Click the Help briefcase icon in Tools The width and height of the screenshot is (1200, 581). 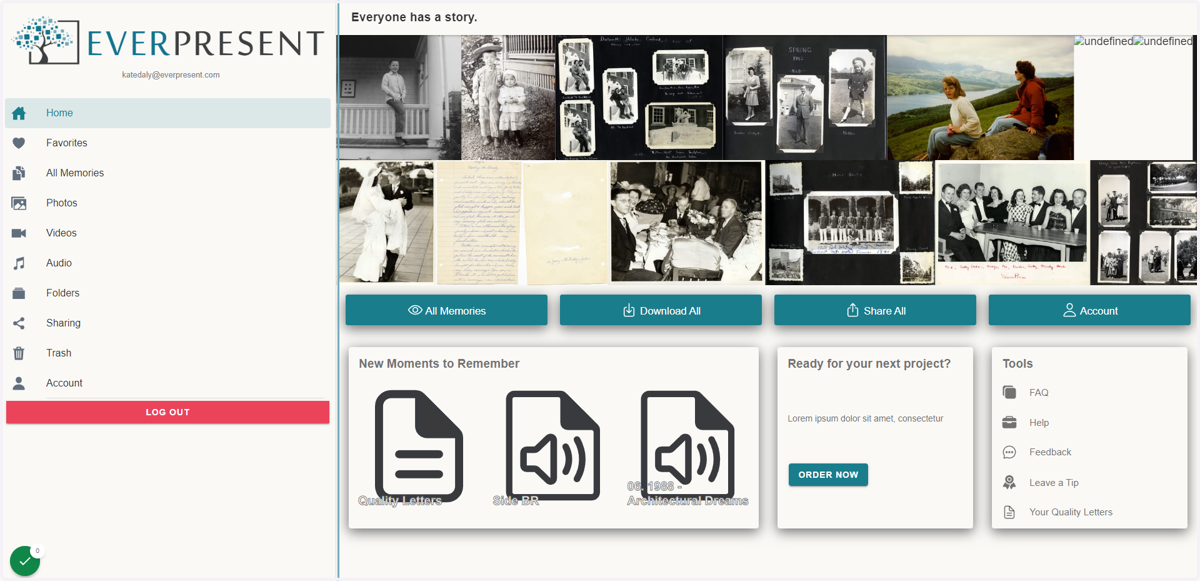coord(1009,423)
